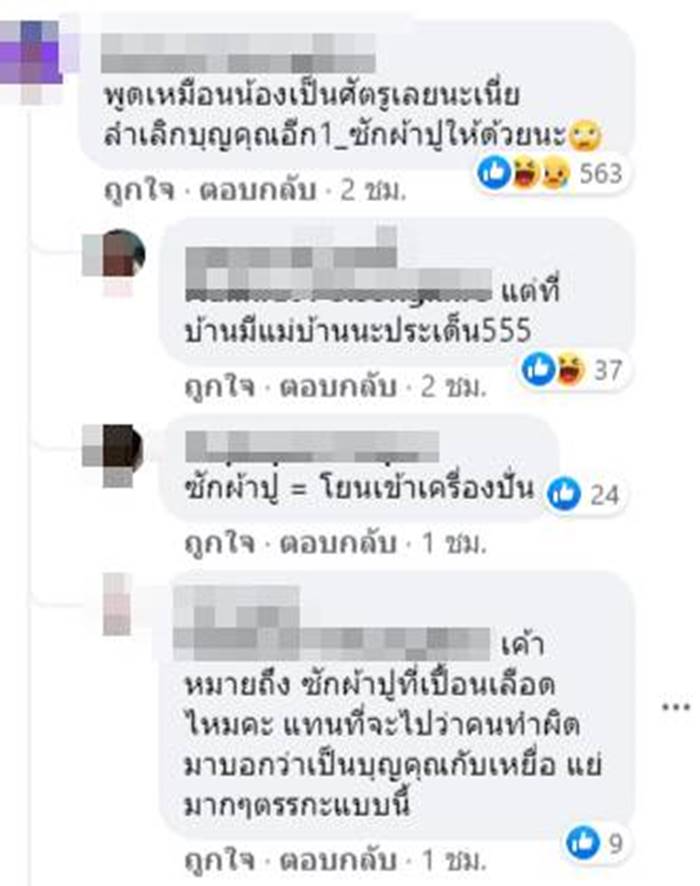
Task: Click the 2 ชม. timestamp of the top comment
Action: pyautogui.click(x=373, y=191)
